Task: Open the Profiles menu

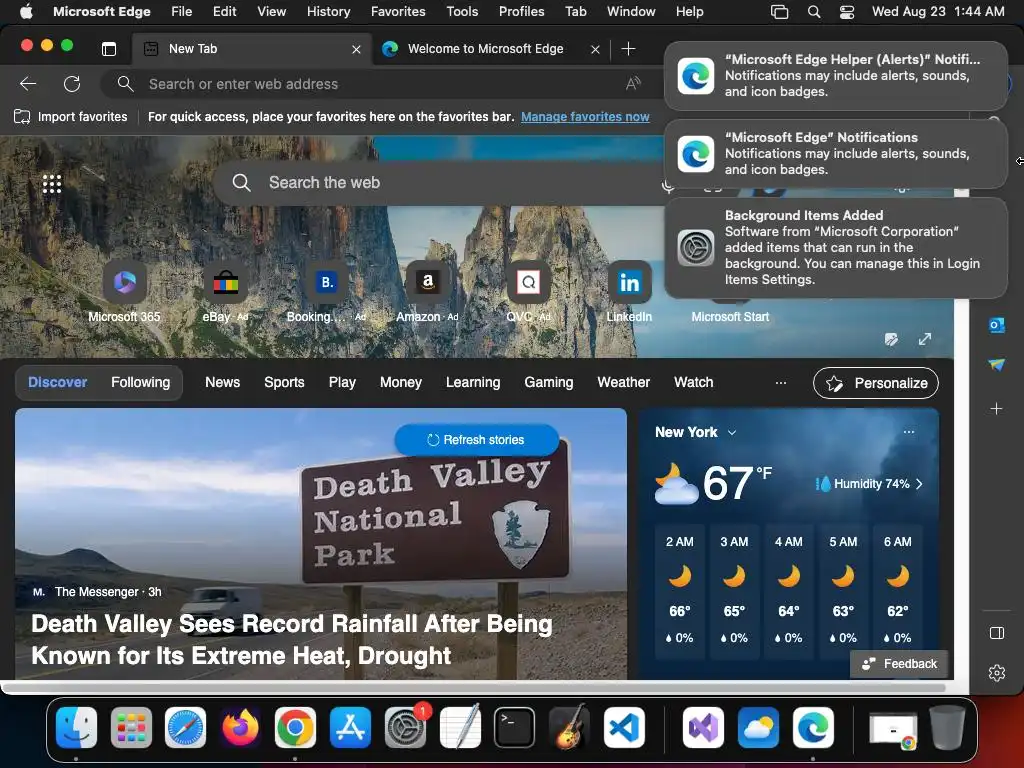Action: point(521,12)
